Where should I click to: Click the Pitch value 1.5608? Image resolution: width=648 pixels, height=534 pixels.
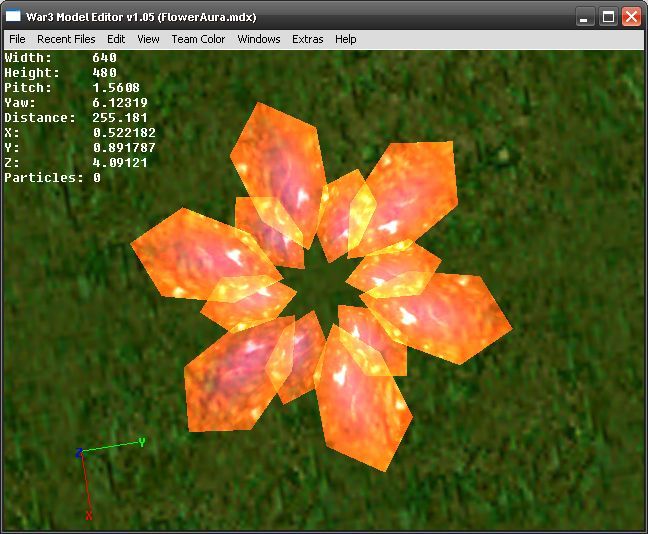pos(116,88)
